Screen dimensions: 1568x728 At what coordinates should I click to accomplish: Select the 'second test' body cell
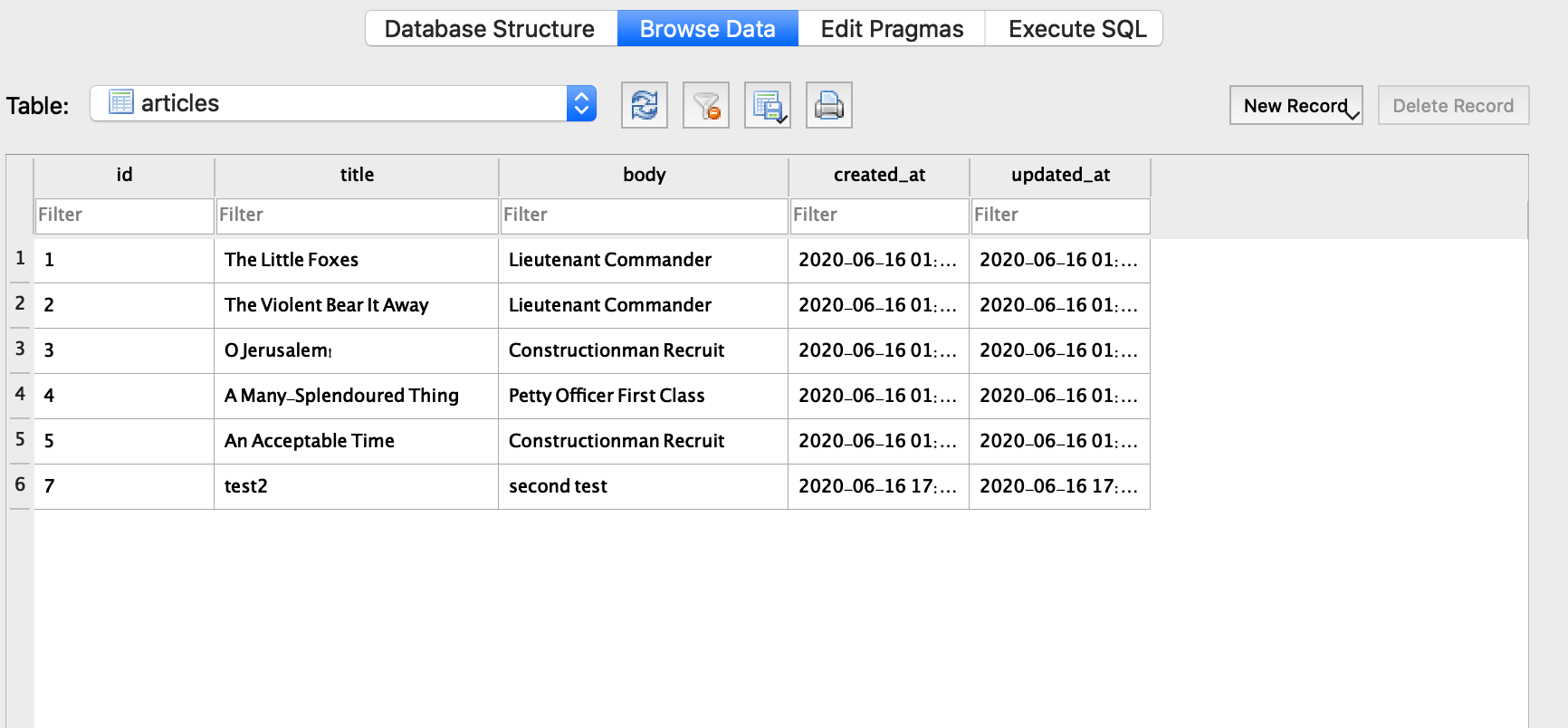tap(558, 486)
